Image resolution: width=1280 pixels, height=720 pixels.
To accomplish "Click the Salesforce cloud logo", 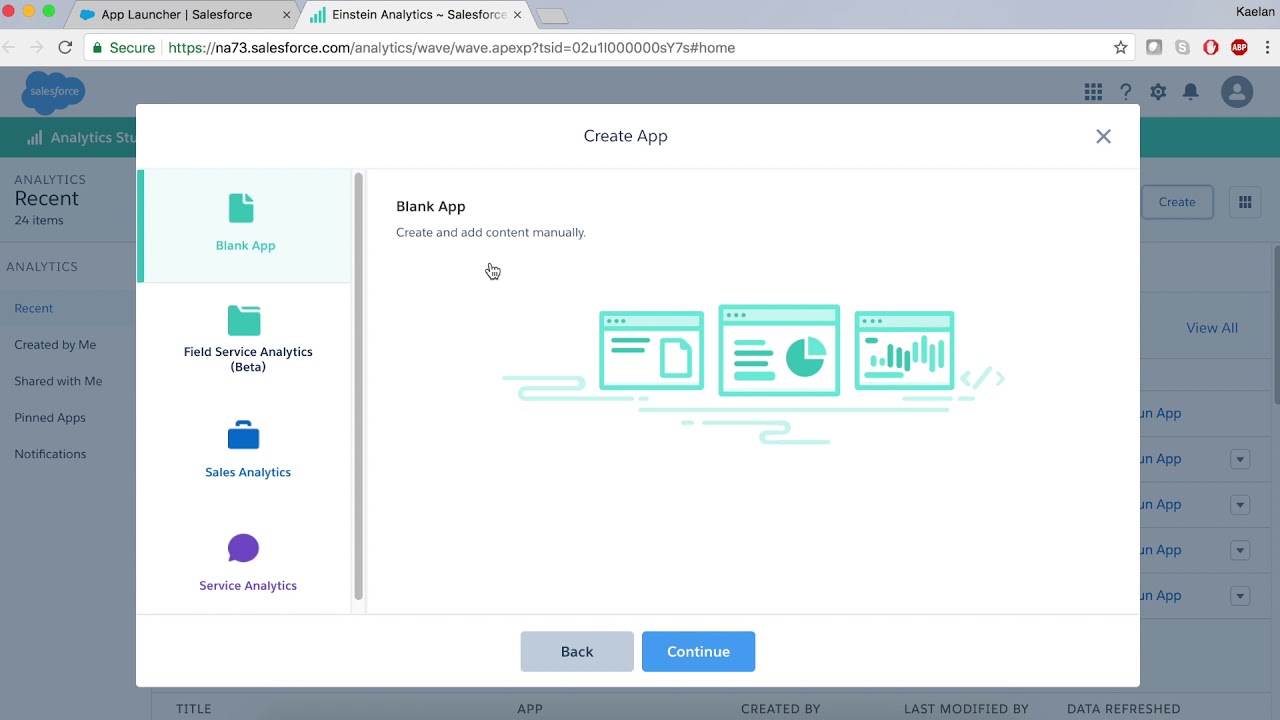I will click(x=54, y=92).
